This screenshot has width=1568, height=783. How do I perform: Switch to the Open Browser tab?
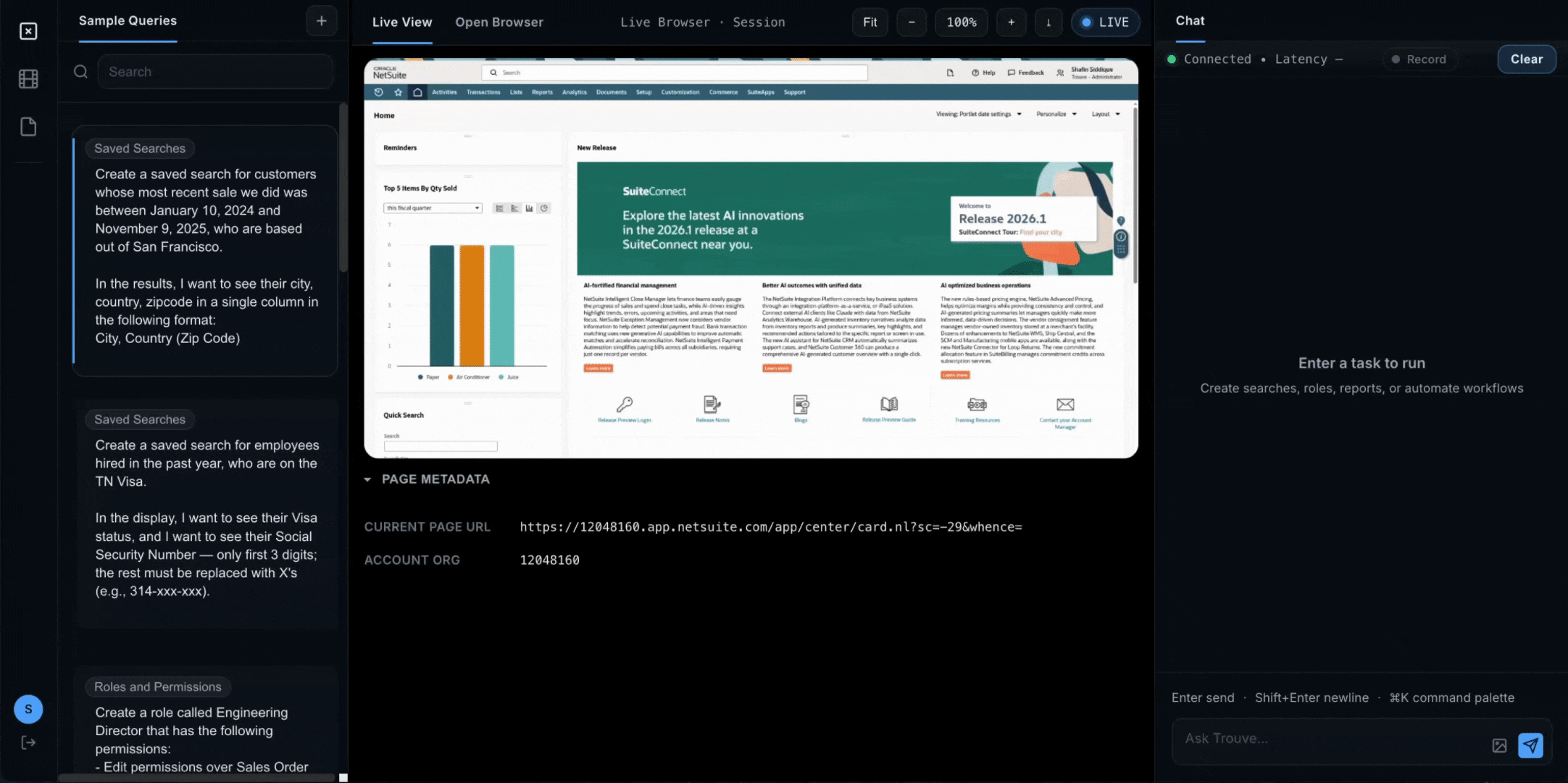pyautogui.click(x=499, y=22)
